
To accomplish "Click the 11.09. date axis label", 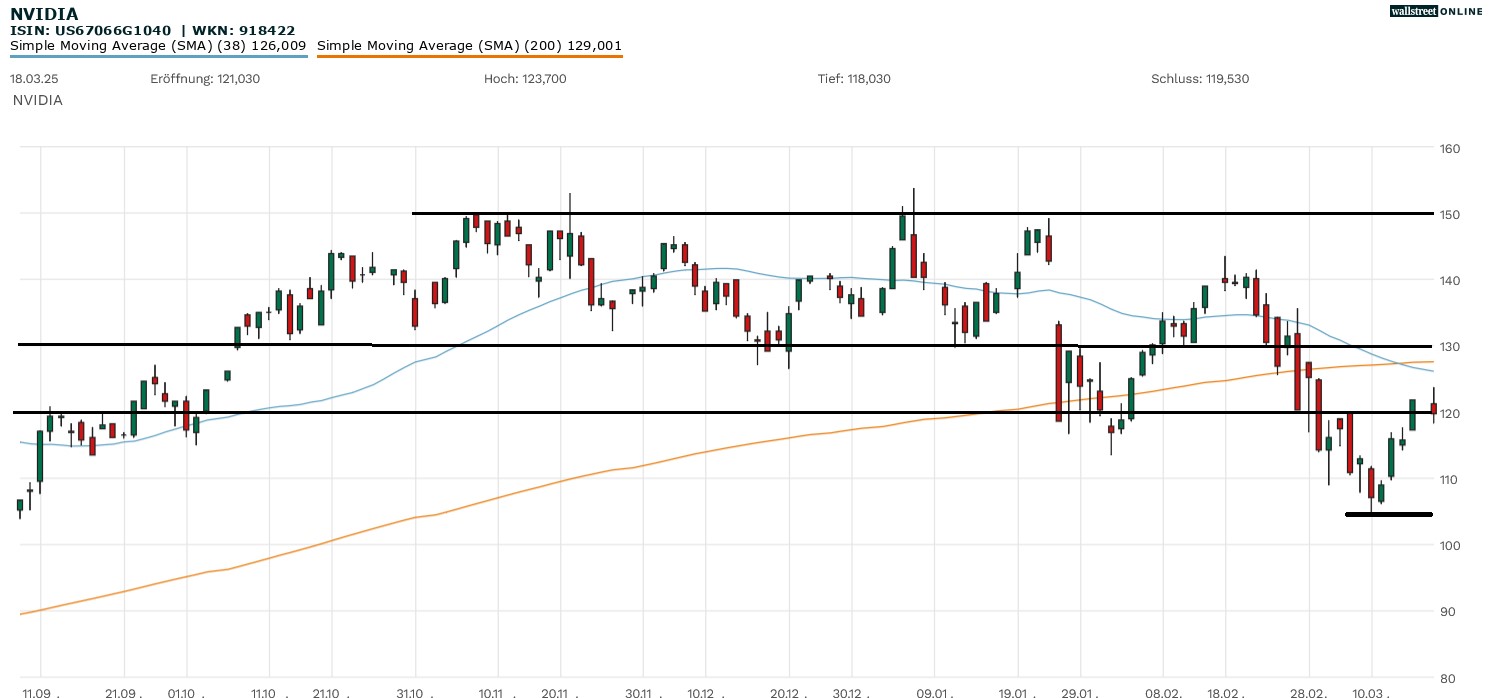I will click(41, 692).
